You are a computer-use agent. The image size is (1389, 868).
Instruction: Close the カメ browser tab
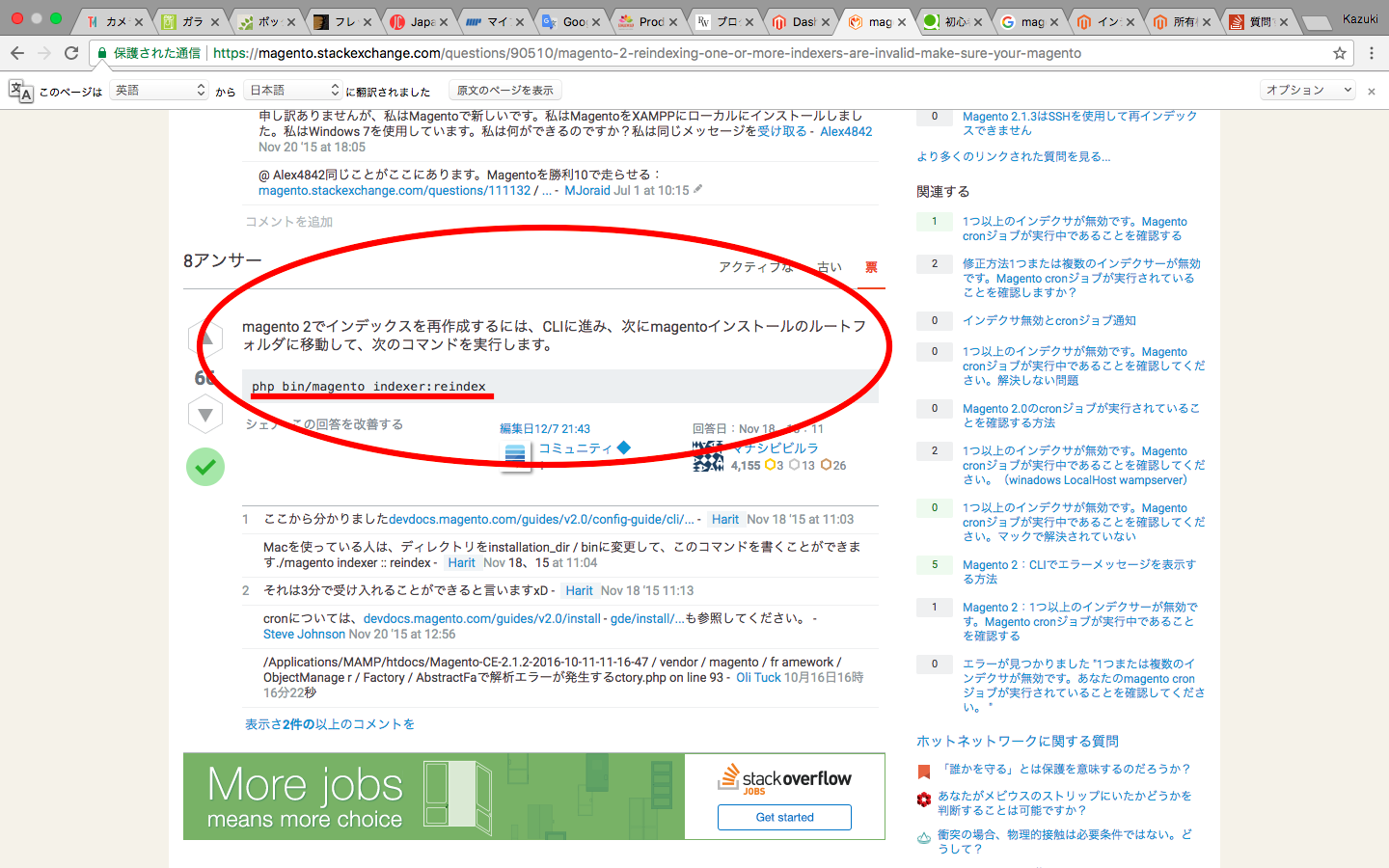[139, 21]
